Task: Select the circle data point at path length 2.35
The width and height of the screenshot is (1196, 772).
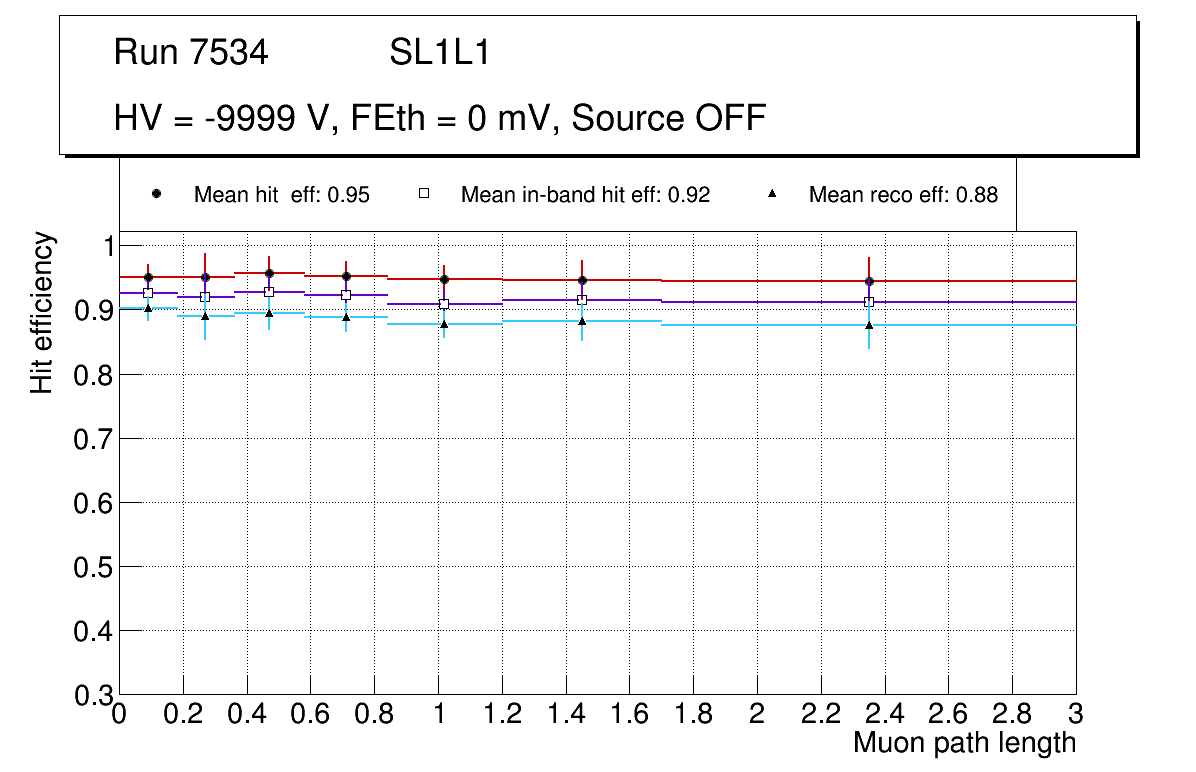Action: [x=869, y=281]
